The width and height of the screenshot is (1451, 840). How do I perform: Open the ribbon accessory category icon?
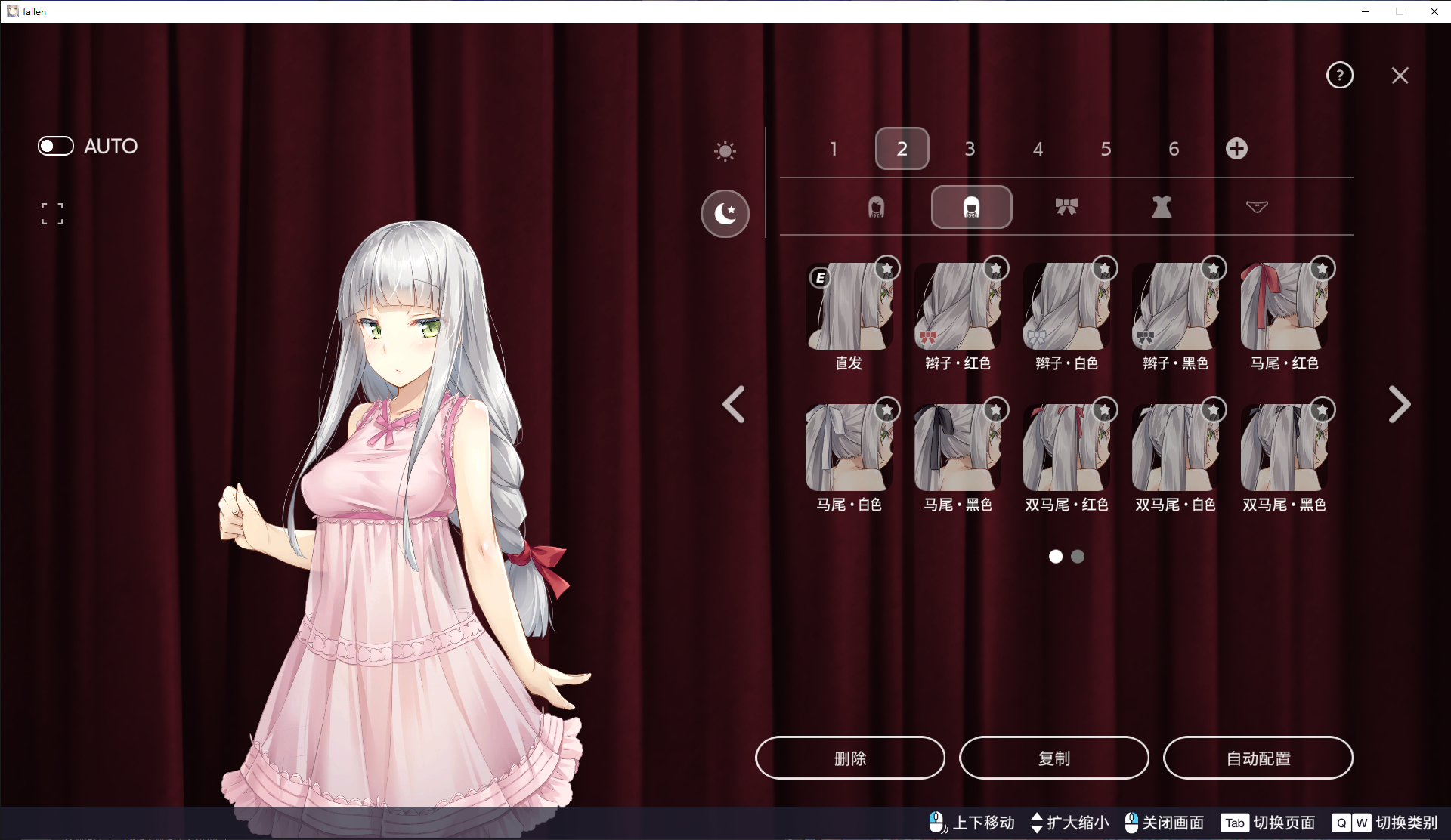(1066, 207)
